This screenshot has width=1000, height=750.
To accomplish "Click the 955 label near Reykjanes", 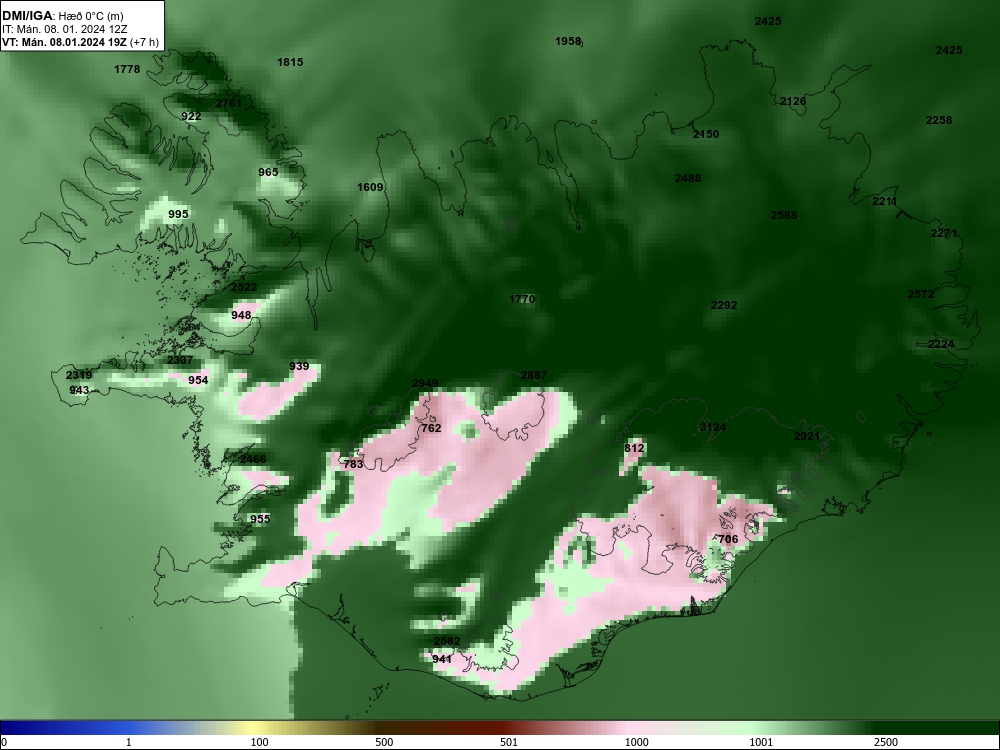I will pyautogui.click(x=260, y=518).
